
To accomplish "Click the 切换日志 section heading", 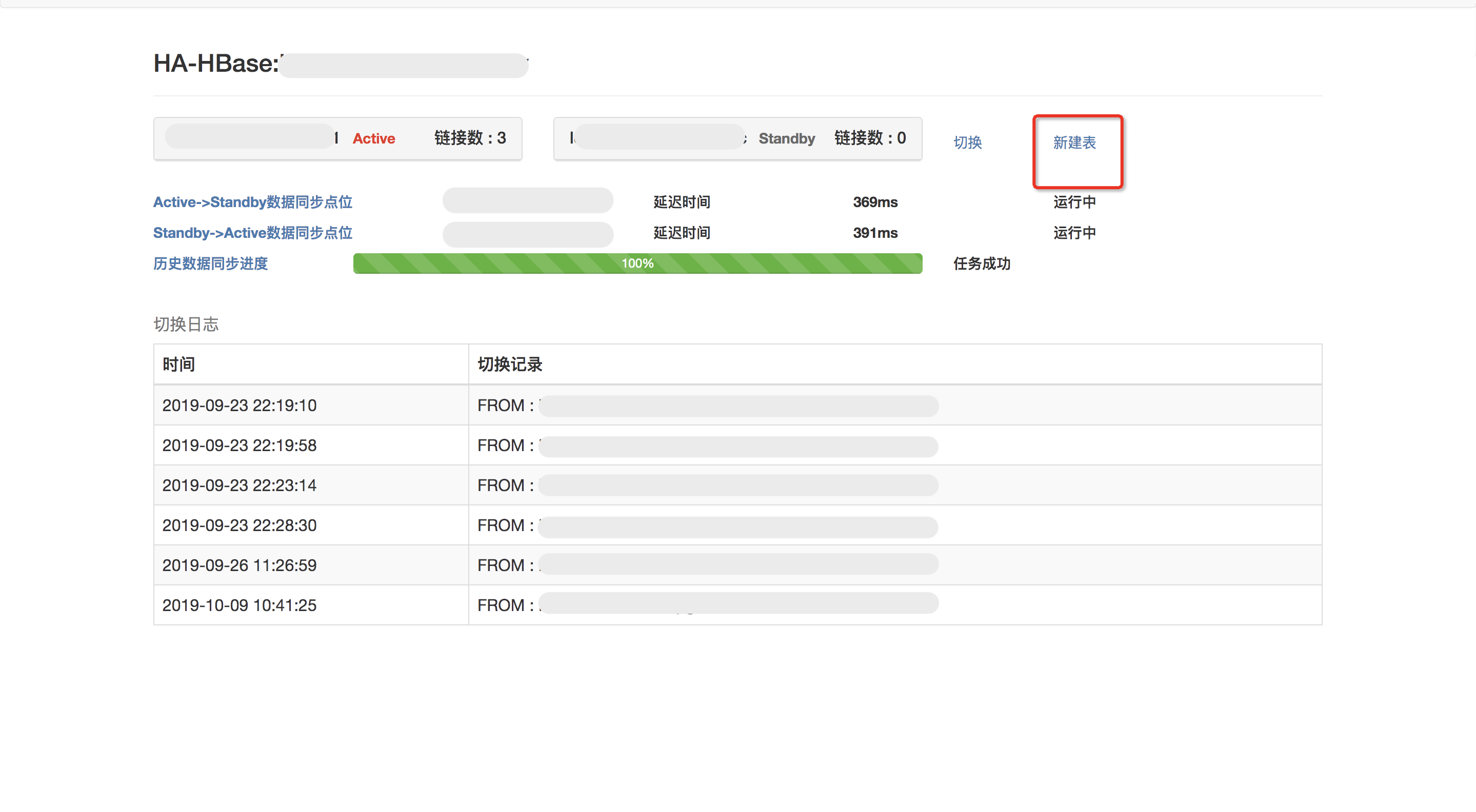I will coord(186,324).
